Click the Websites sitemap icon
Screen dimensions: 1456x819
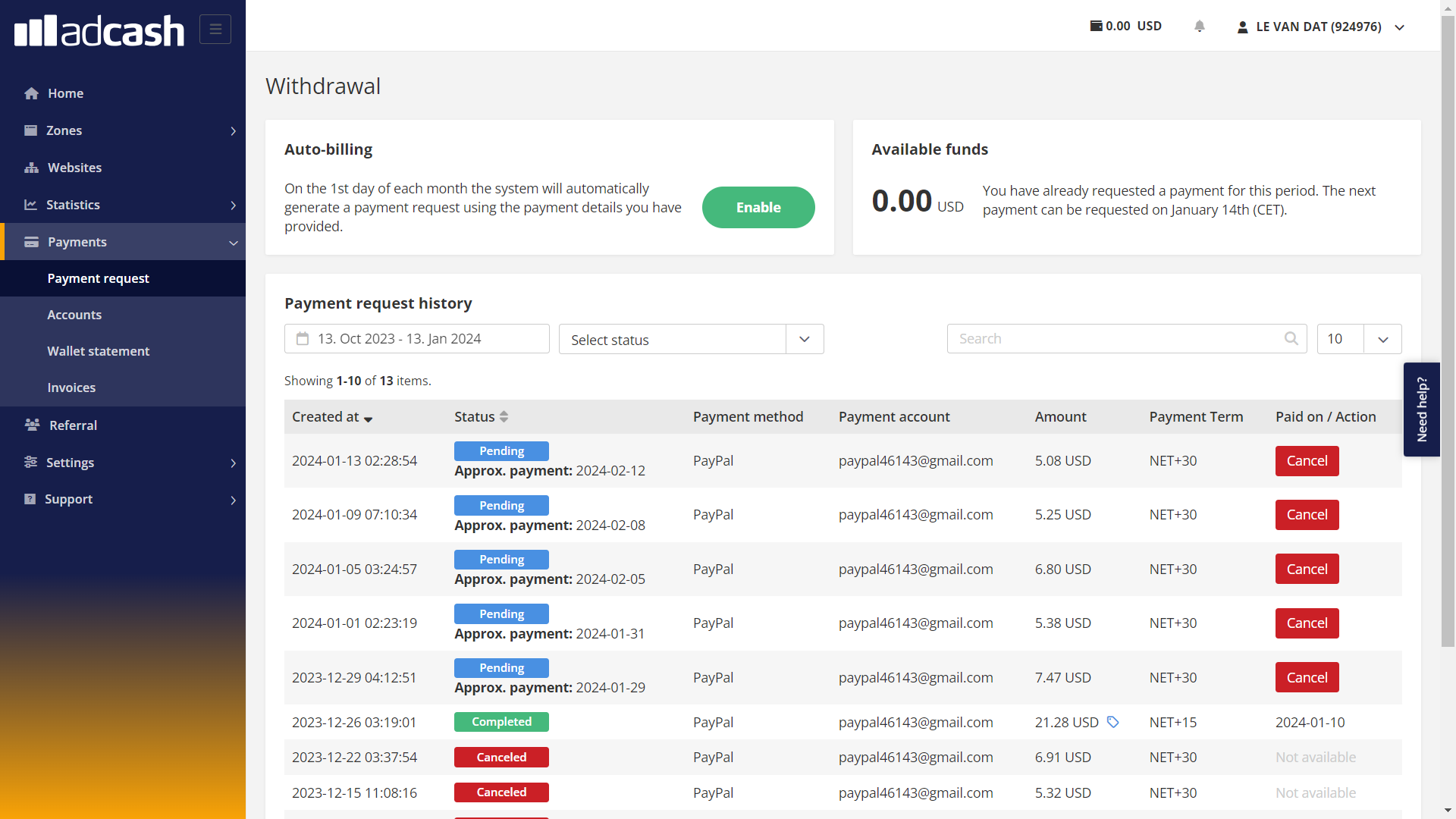click(31, 168)
